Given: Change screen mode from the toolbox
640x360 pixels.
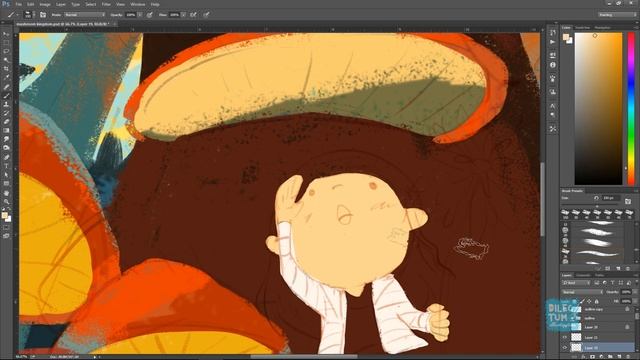Looking at the screenshot, I should [6, 236].
